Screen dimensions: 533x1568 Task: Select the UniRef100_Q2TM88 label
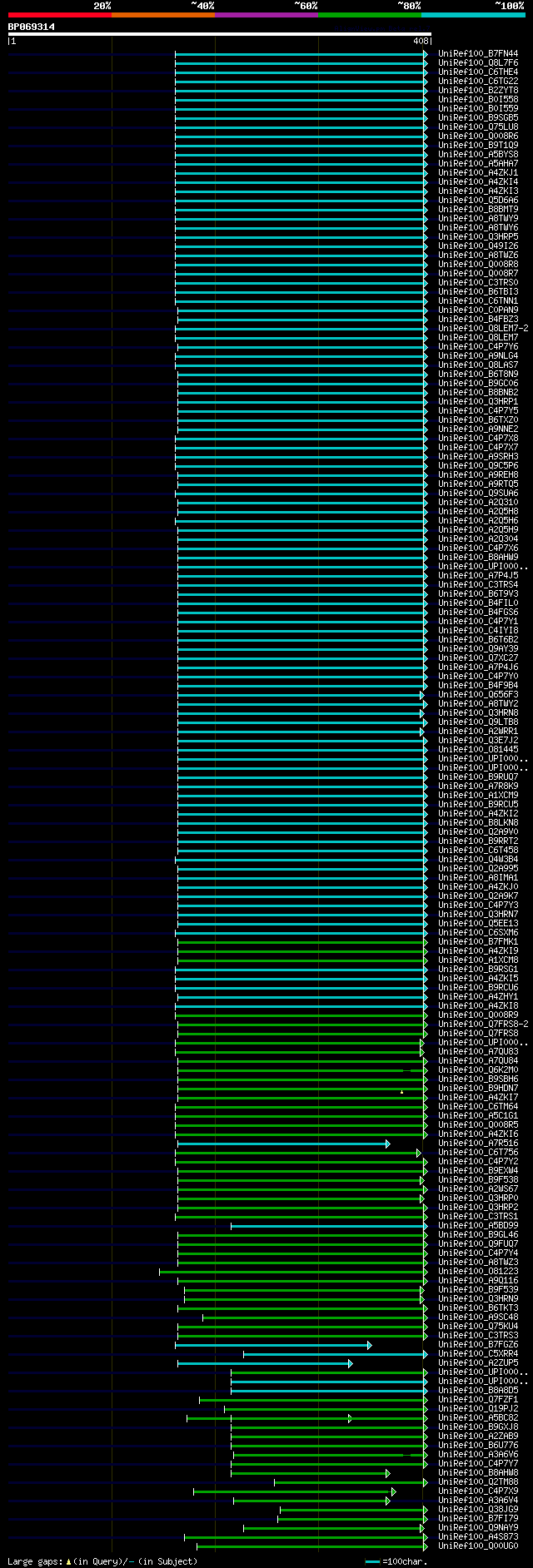coord(478,1482)
